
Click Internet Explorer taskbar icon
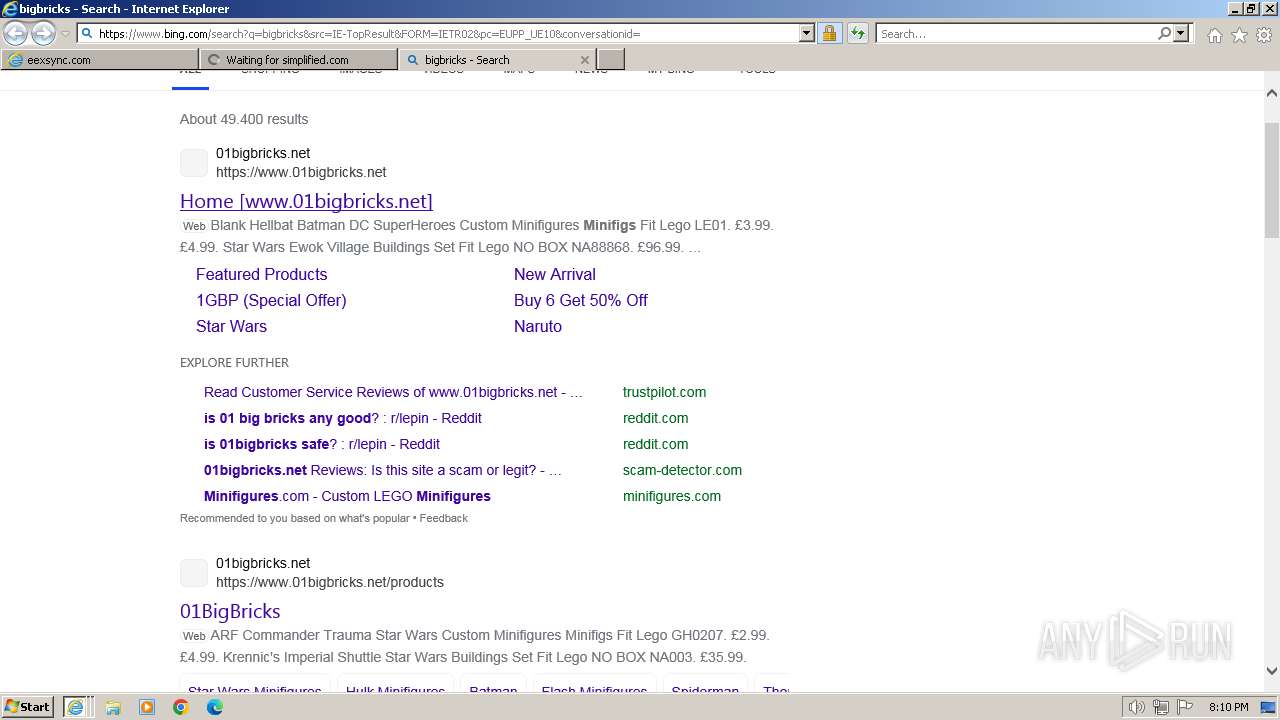pos(77,707)
